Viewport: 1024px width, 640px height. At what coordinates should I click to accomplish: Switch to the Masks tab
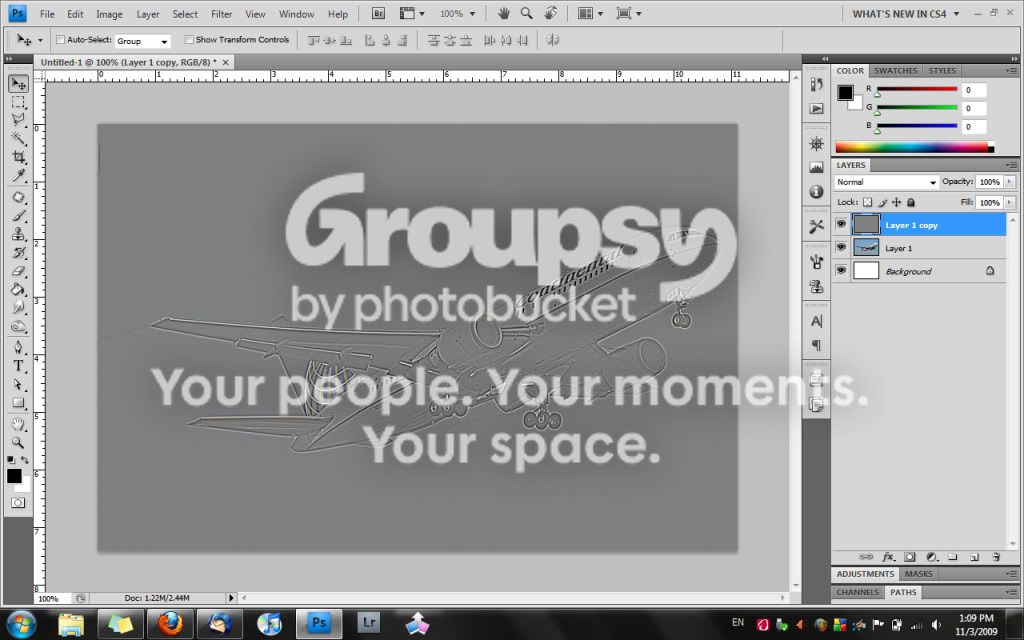click(x=918, y=573)
